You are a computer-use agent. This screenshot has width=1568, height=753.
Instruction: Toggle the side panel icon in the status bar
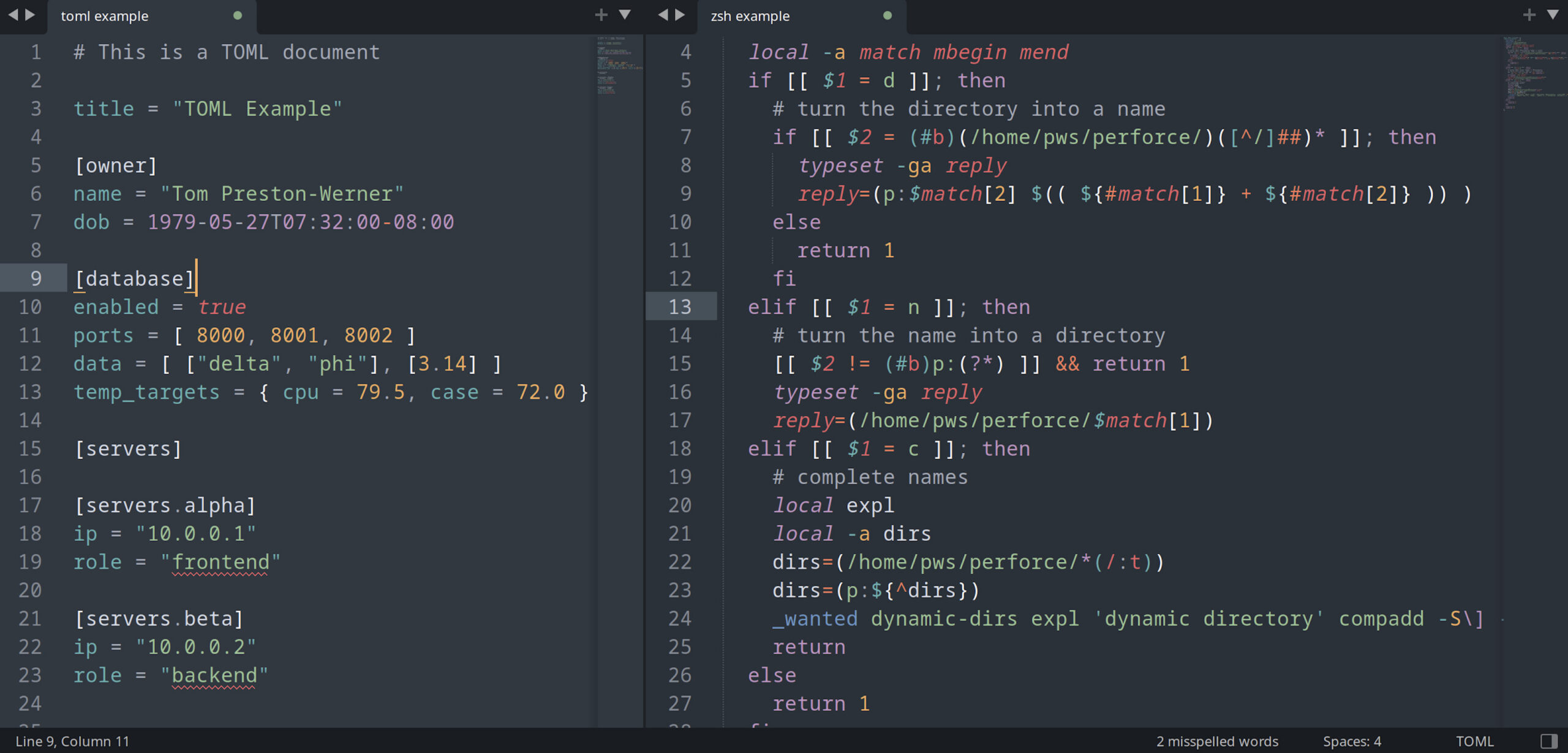point(1549,740)
